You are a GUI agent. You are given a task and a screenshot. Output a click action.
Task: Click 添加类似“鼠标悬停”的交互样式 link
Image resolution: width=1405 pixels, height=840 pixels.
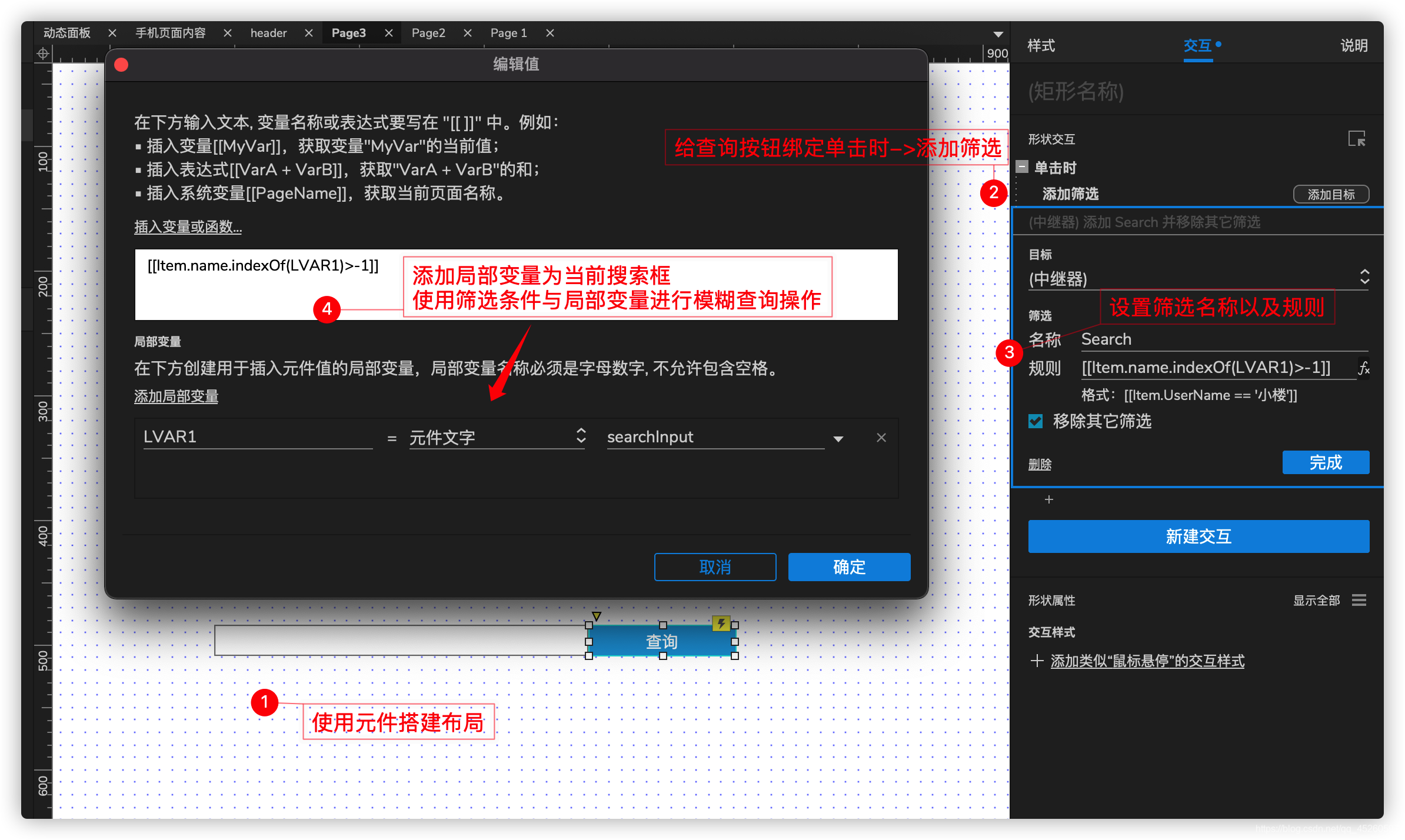(x=1147, y=661)
